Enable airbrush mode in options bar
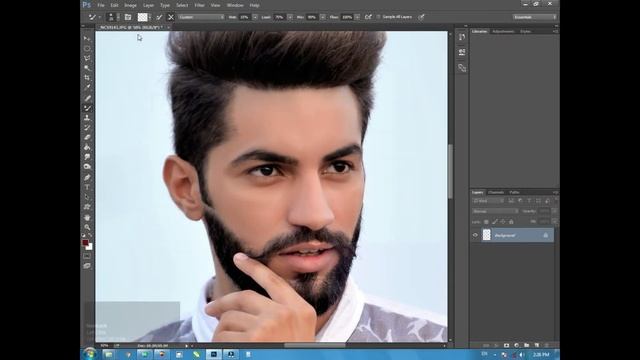This screenshot has width=640, height=360. 368,17
